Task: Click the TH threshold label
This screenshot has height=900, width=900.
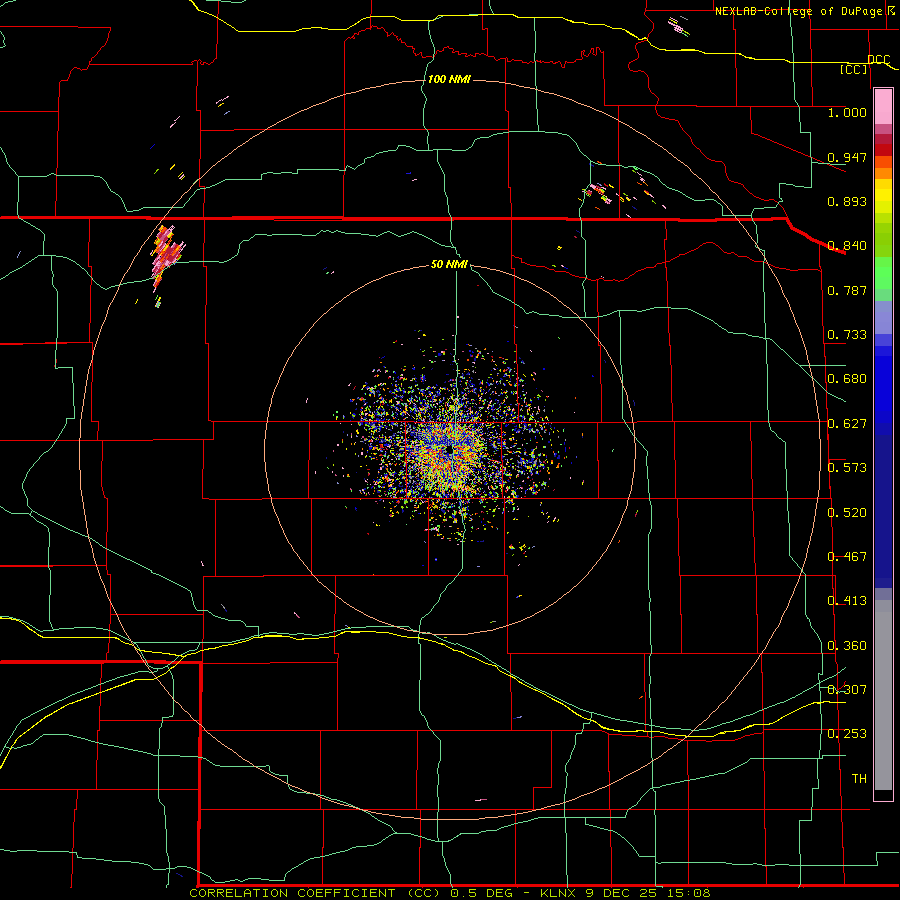Action: pyautogui.click(x=859, y=779)
